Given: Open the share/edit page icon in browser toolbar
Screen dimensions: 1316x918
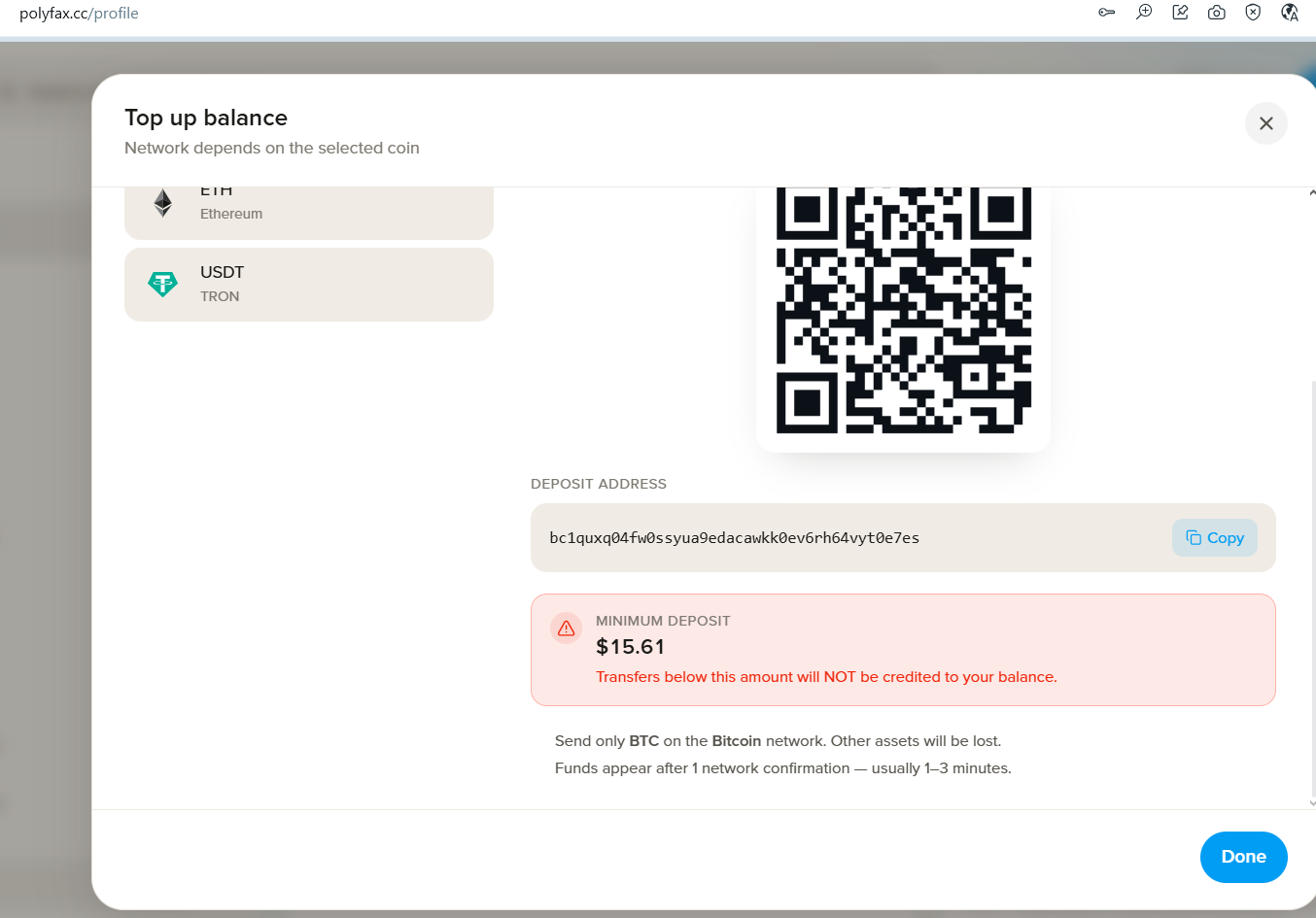Looking at the screenshot, I should (1180, 13).
